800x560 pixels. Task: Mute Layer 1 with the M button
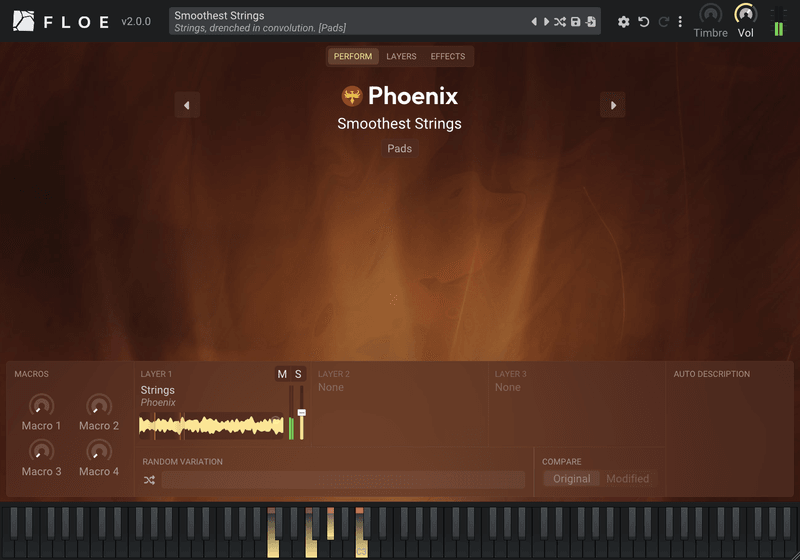(x=282, y=374)
